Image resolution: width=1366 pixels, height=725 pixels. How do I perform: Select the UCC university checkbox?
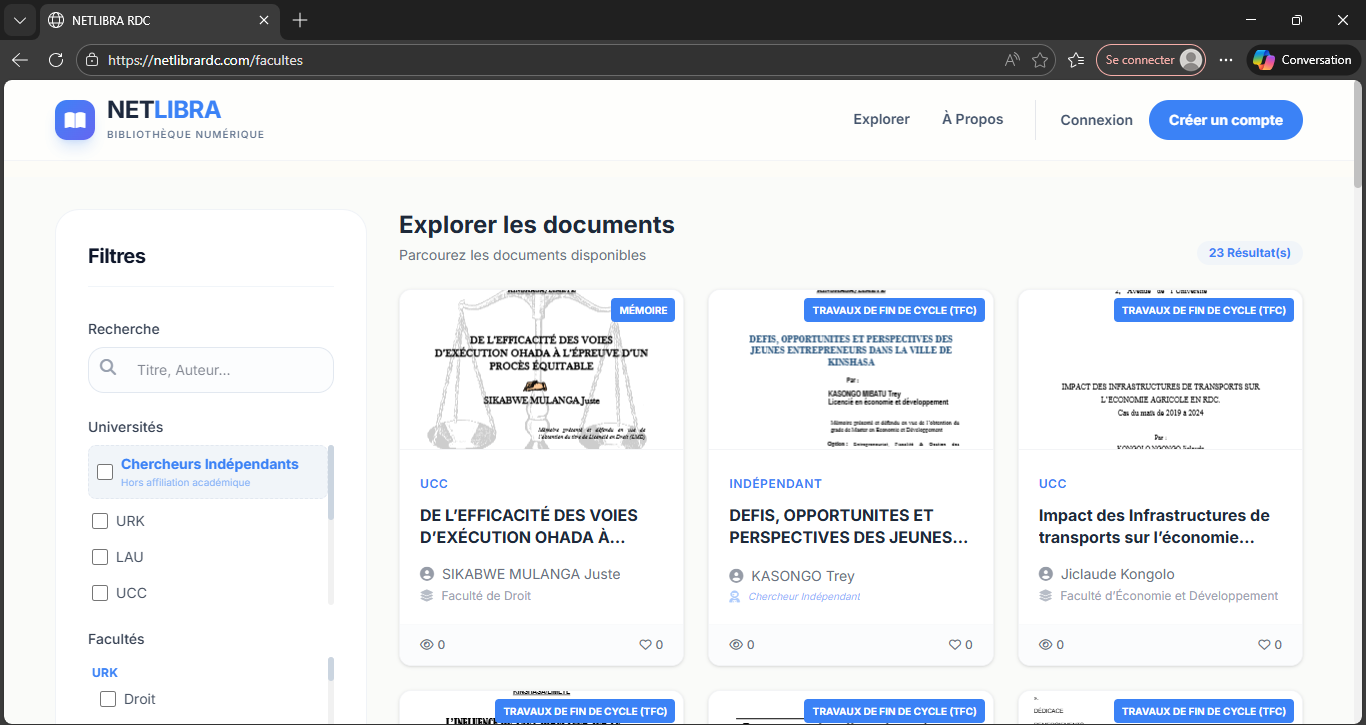coord(100,593)
